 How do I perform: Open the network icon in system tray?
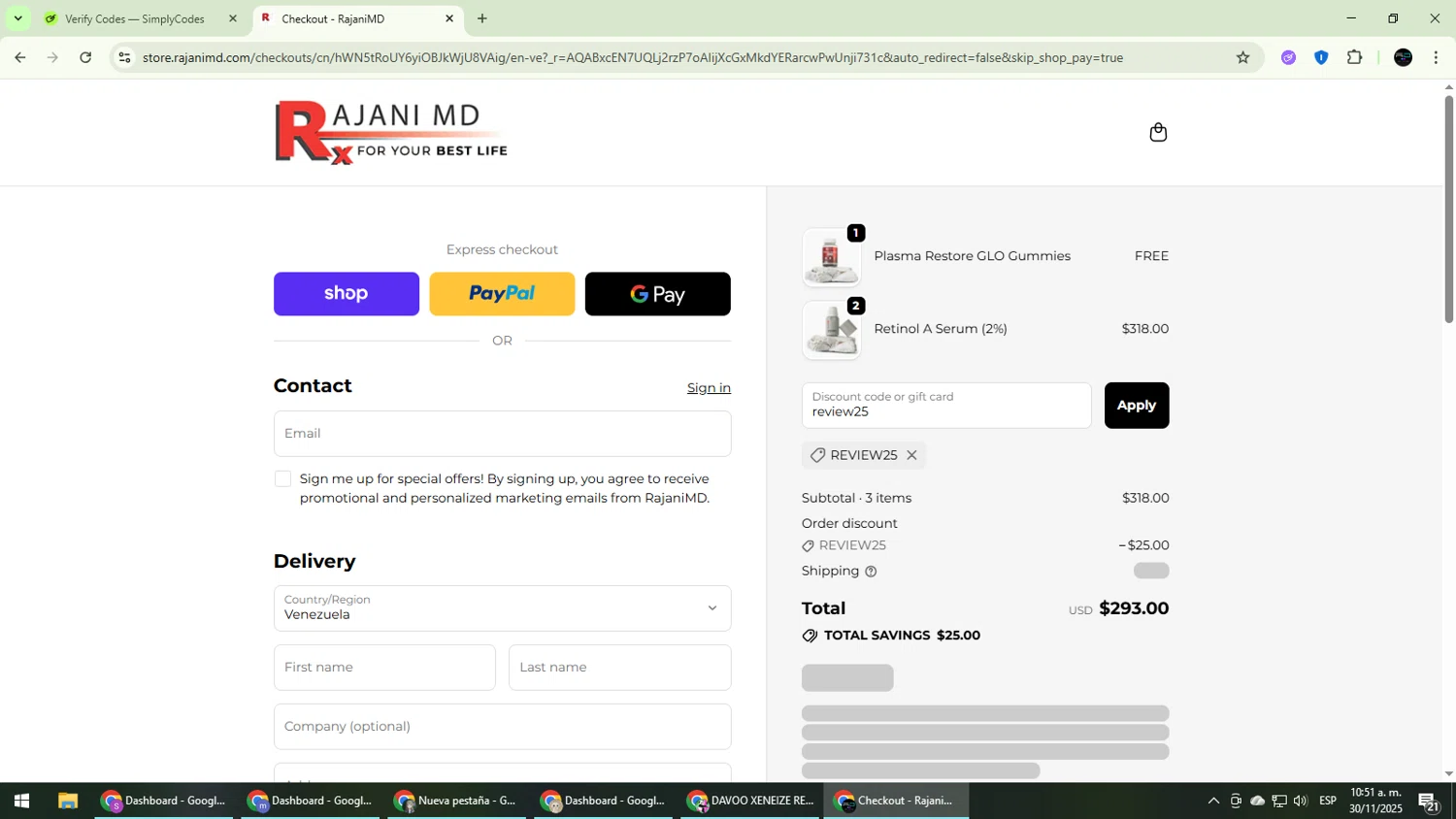tap(1279, 801)
